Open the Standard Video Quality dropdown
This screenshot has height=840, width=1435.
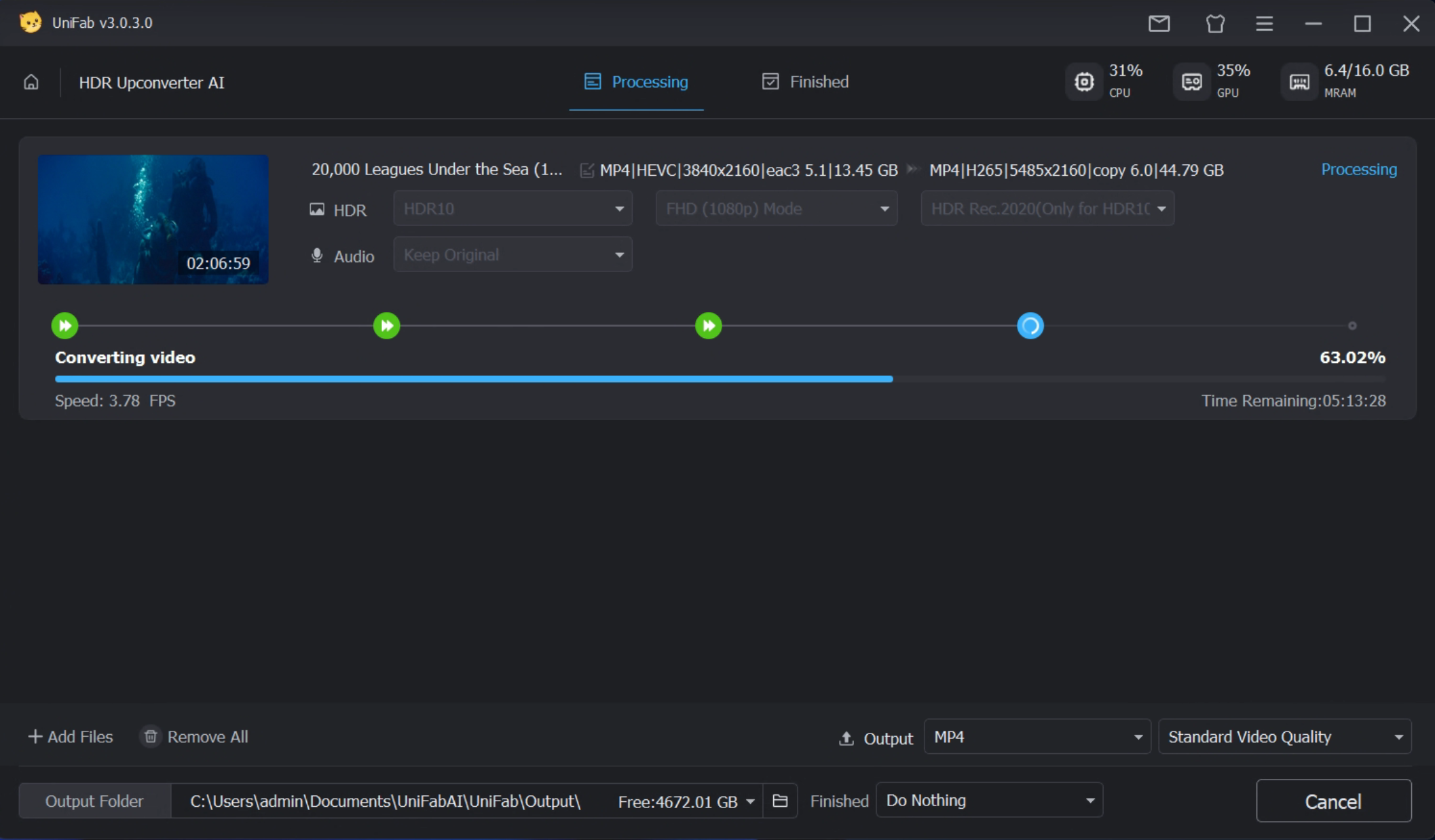click(1284, 737)
